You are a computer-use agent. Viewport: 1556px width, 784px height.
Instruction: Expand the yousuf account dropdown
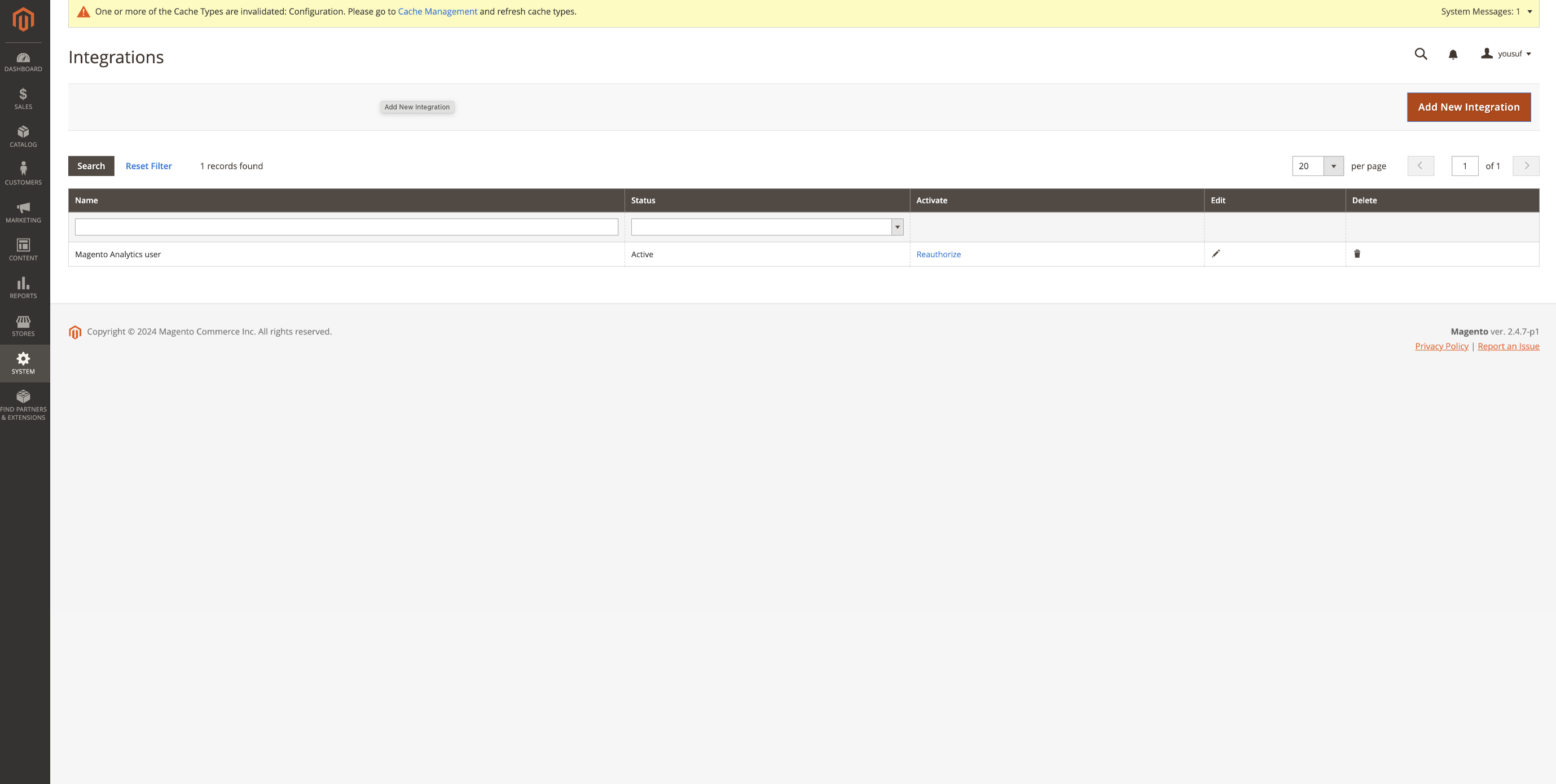tap(1505, 54)
